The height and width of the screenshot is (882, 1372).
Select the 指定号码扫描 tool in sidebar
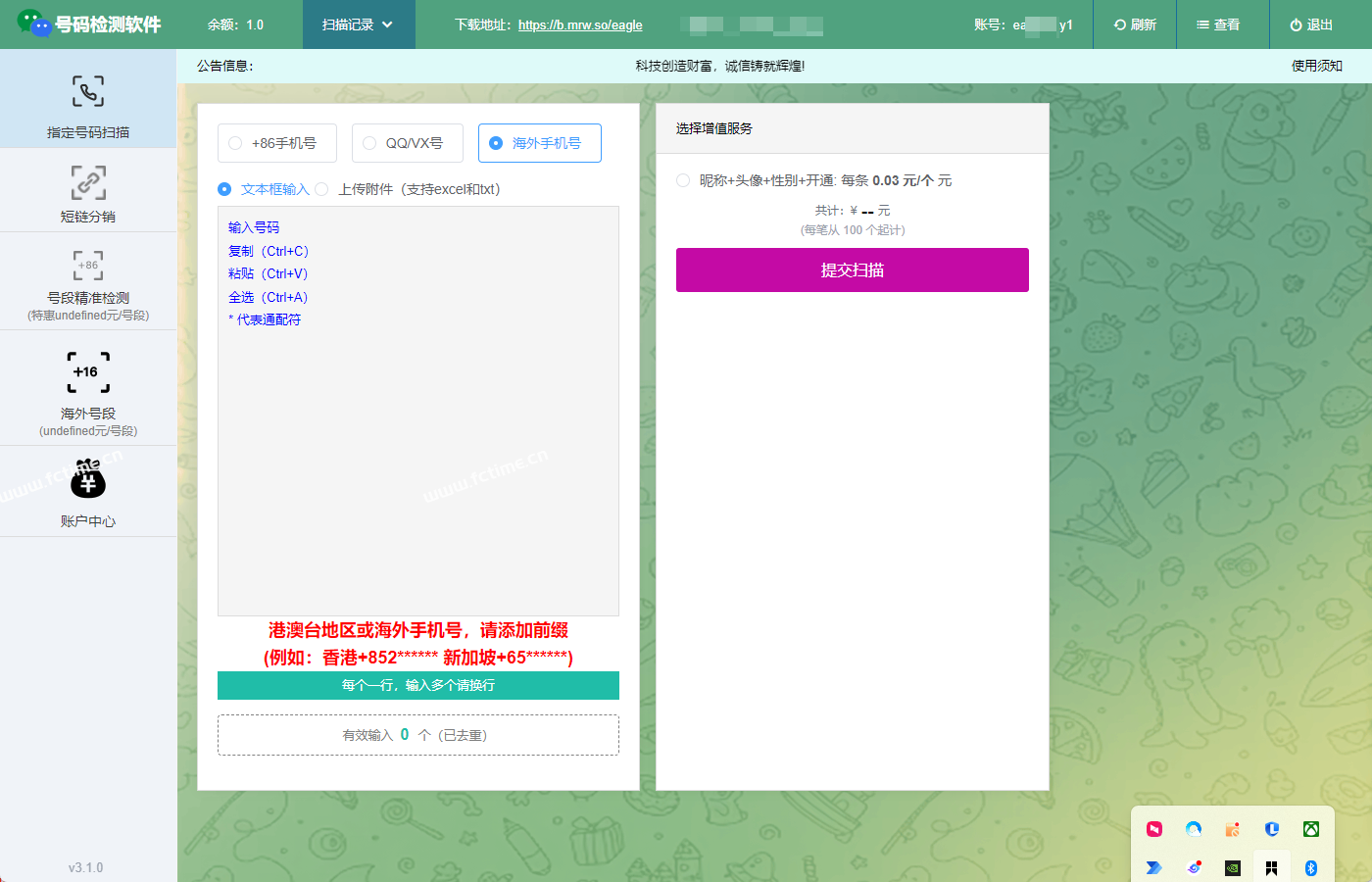click(x=88, y=100)
